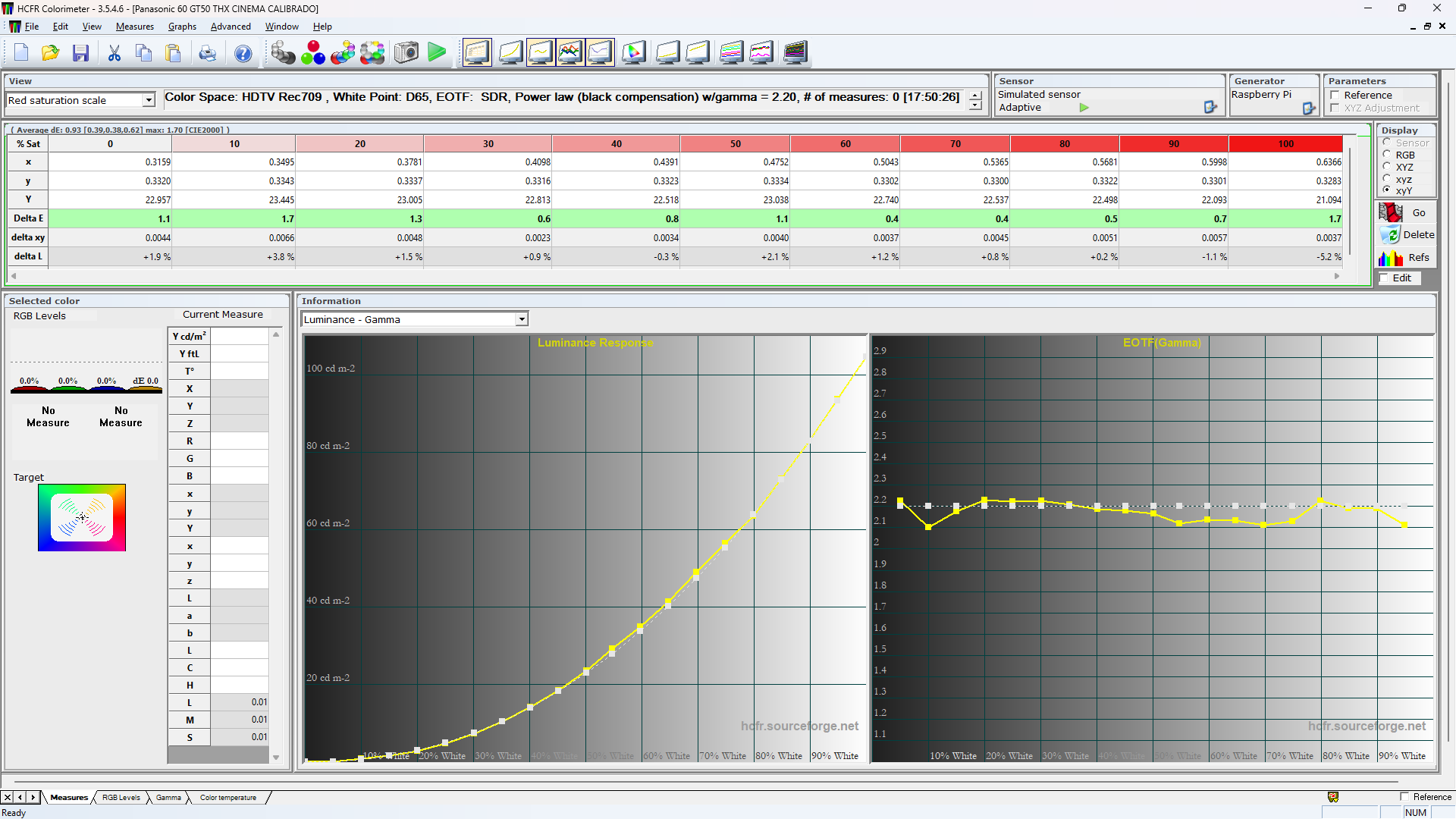Open the Advanced menu
This screenshot has width=1456, height=819.
coord(231,27)
